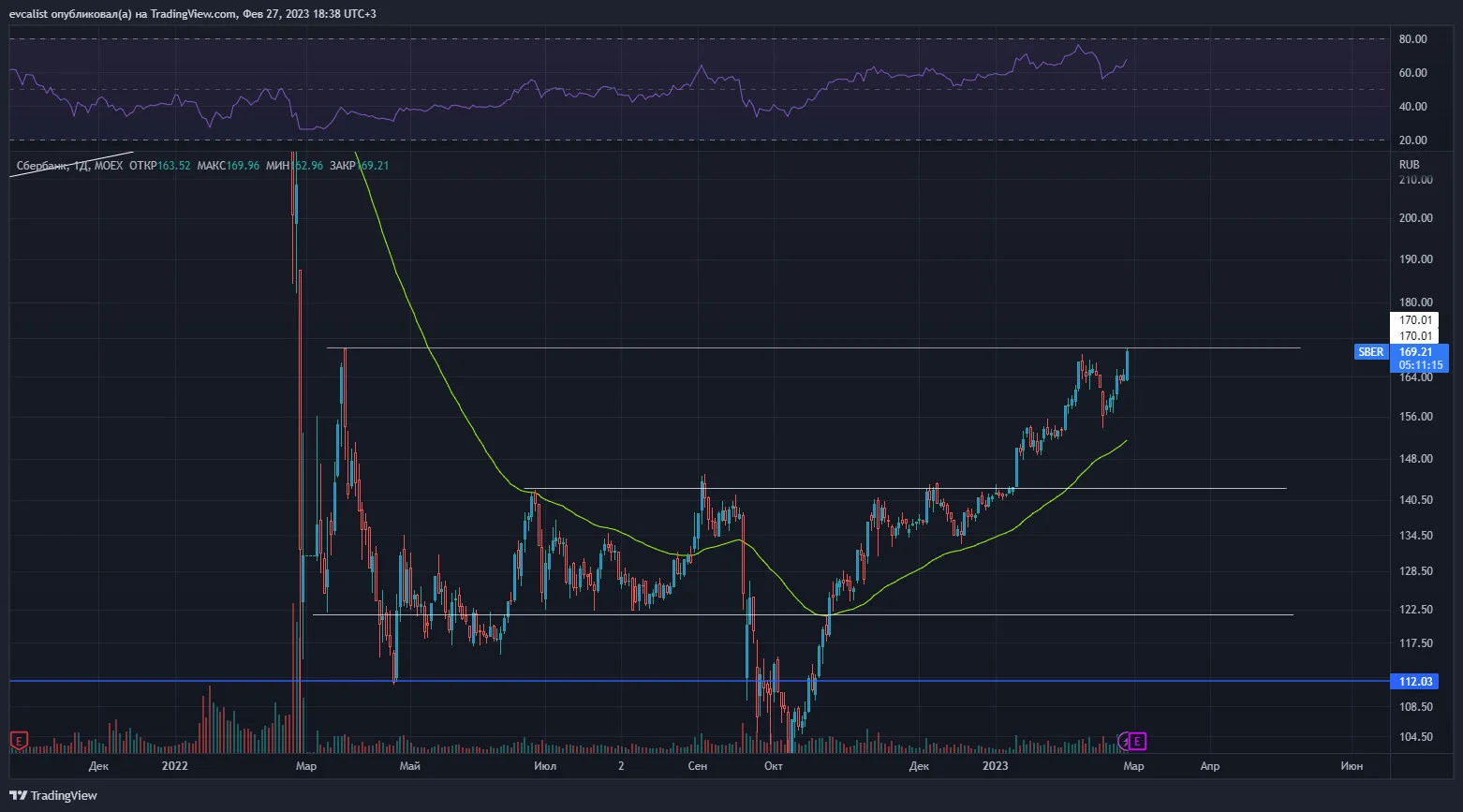The height and width of the screenshot is (812, 1463).
Task: Click the 180.00 price scale label
Action: [x=1415, y=303]
